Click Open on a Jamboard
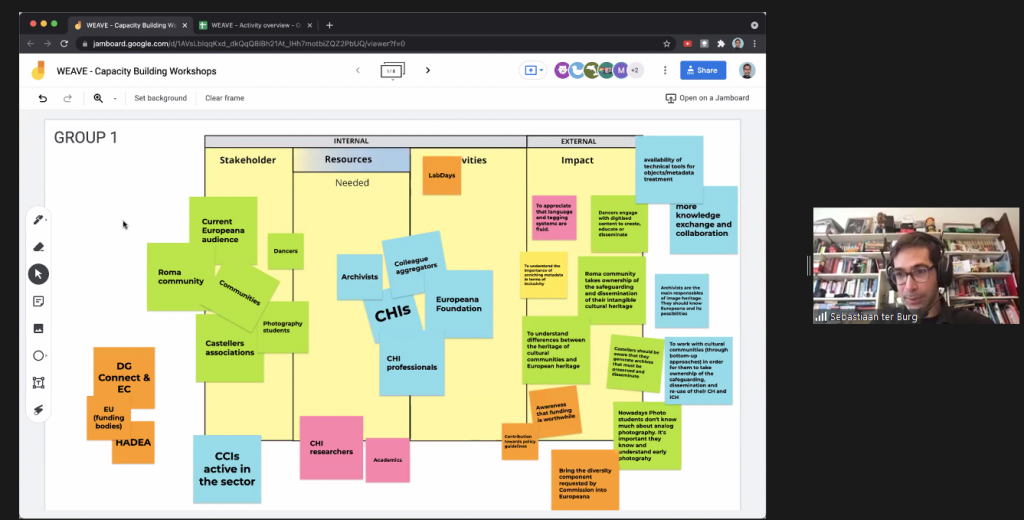This screenshot has width=1024, height=520. click(x=707, y=98)
